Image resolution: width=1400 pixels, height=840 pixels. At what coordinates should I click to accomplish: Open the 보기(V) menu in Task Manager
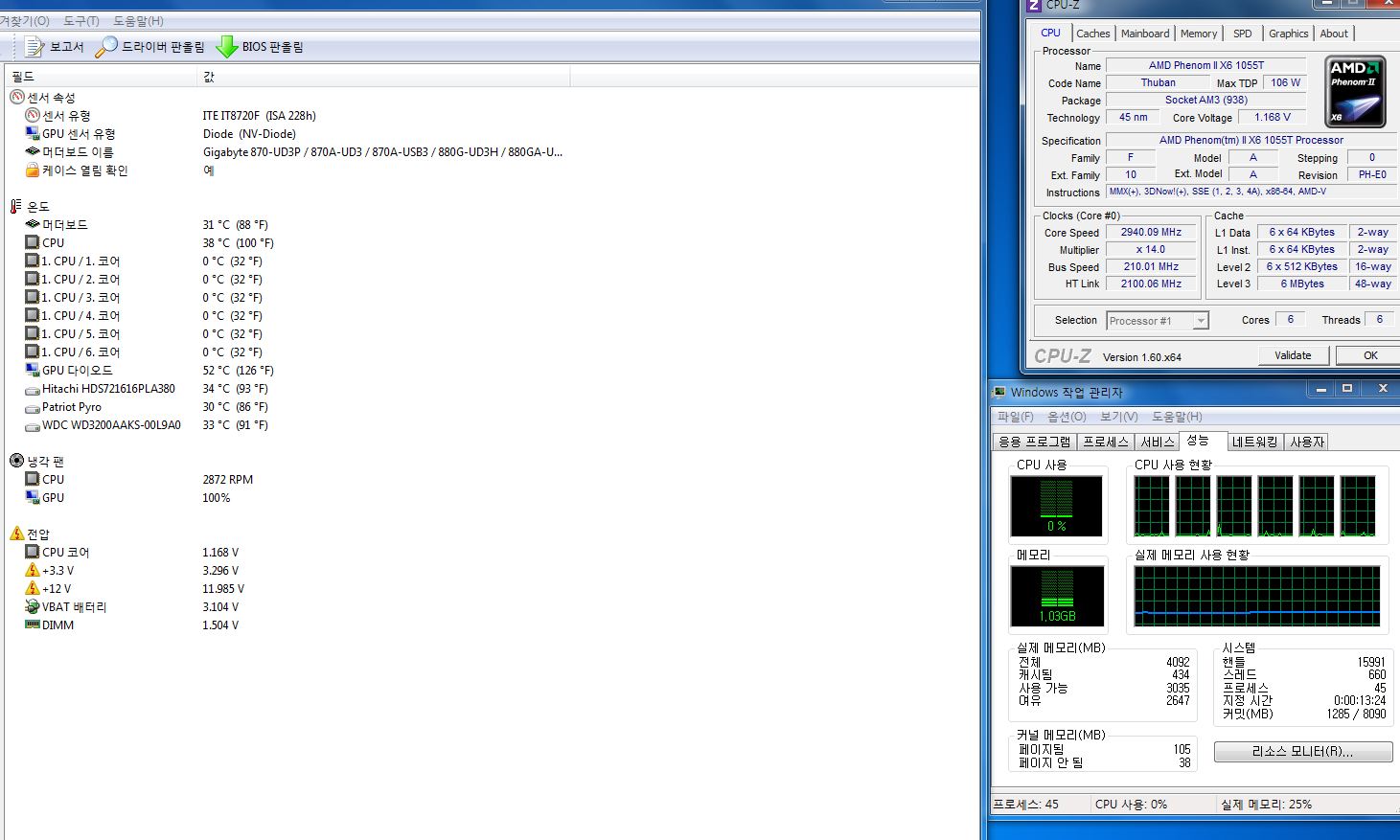(1118, 417)
